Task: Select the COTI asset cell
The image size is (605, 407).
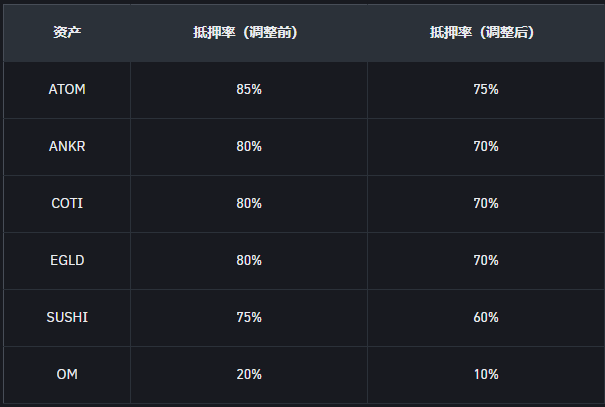Action: [67, 203]
